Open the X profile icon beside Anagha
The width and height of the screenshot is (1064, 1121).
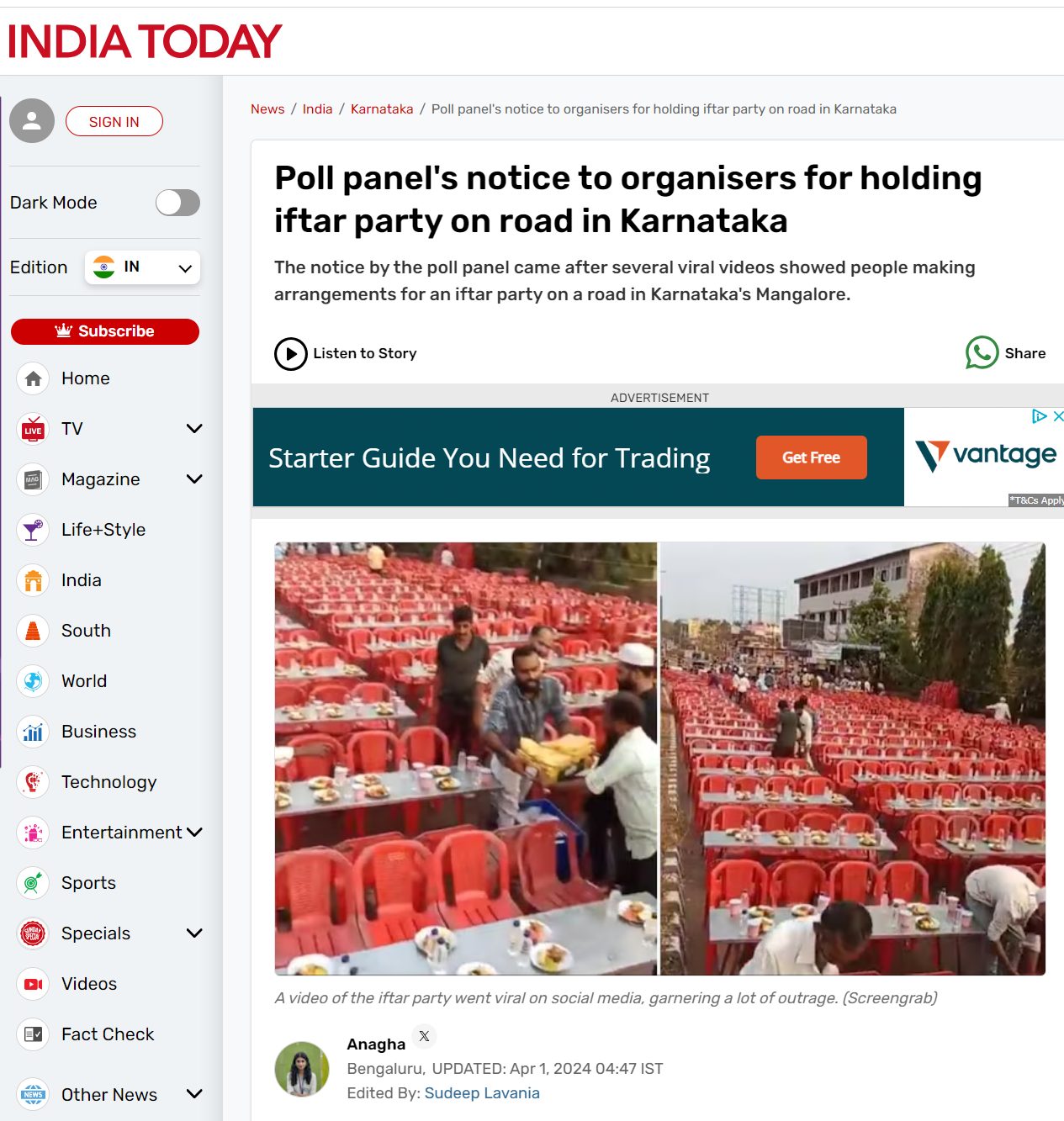(424, 1036)
